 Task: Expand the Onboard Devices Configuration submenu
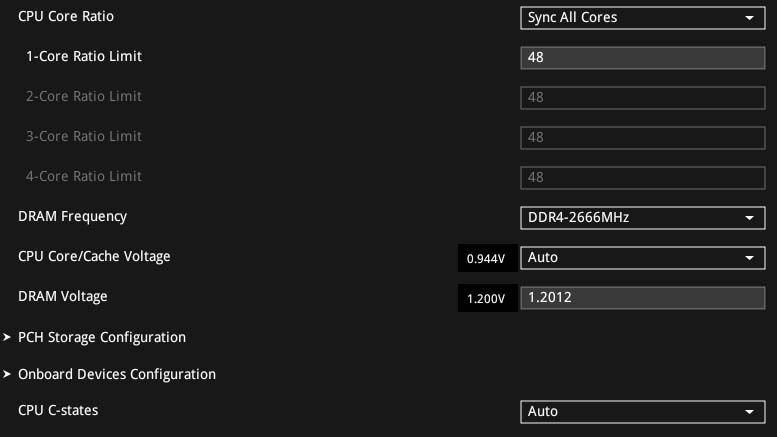click(x=117, y=375)
